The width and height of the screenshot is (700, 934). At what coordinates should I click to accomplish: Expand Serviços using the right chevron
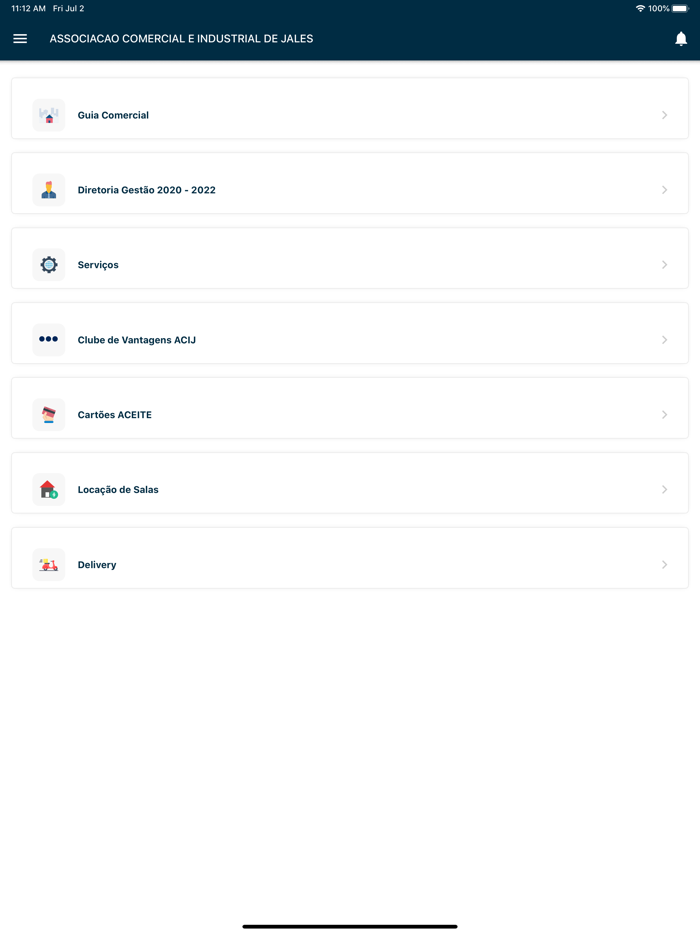click(x=664, y=265)
